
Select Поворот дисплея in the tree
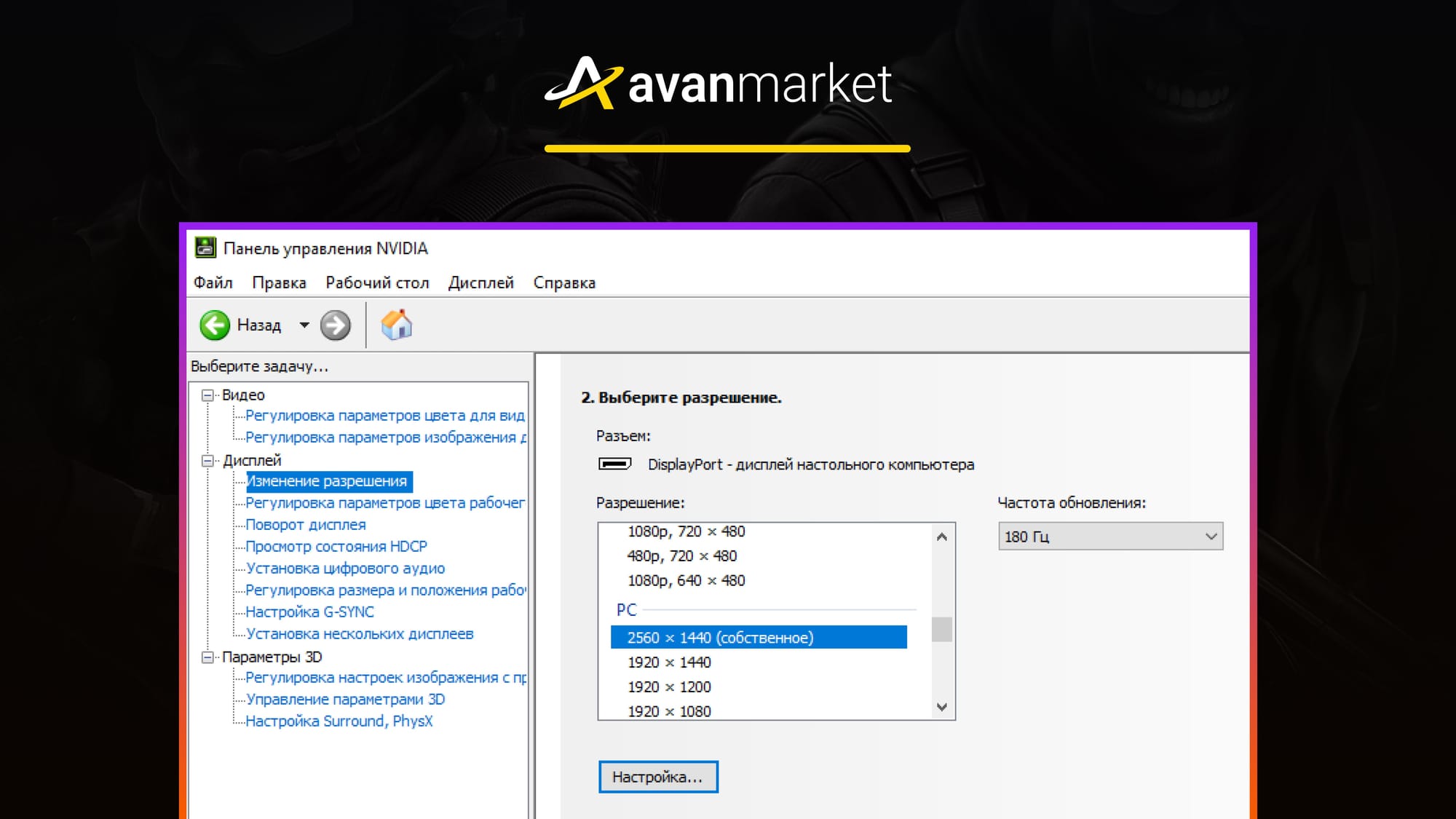[305, 525]
